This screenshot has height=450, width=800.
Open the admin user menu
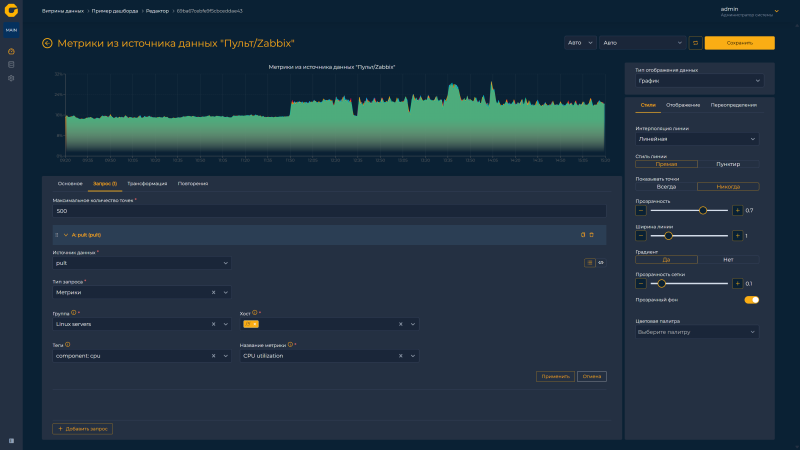[749, 11]
